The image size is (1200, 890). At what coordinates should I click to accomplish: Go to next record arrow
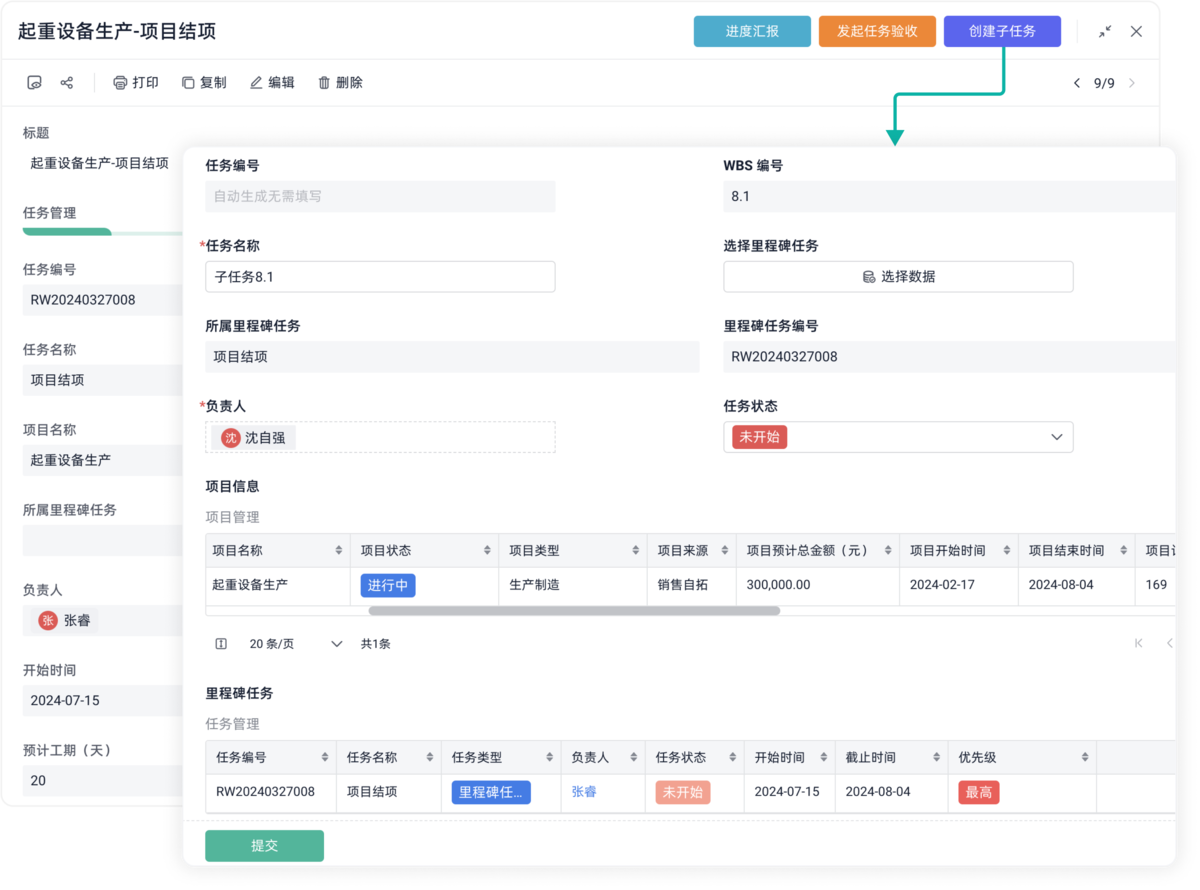[1132, 83]
